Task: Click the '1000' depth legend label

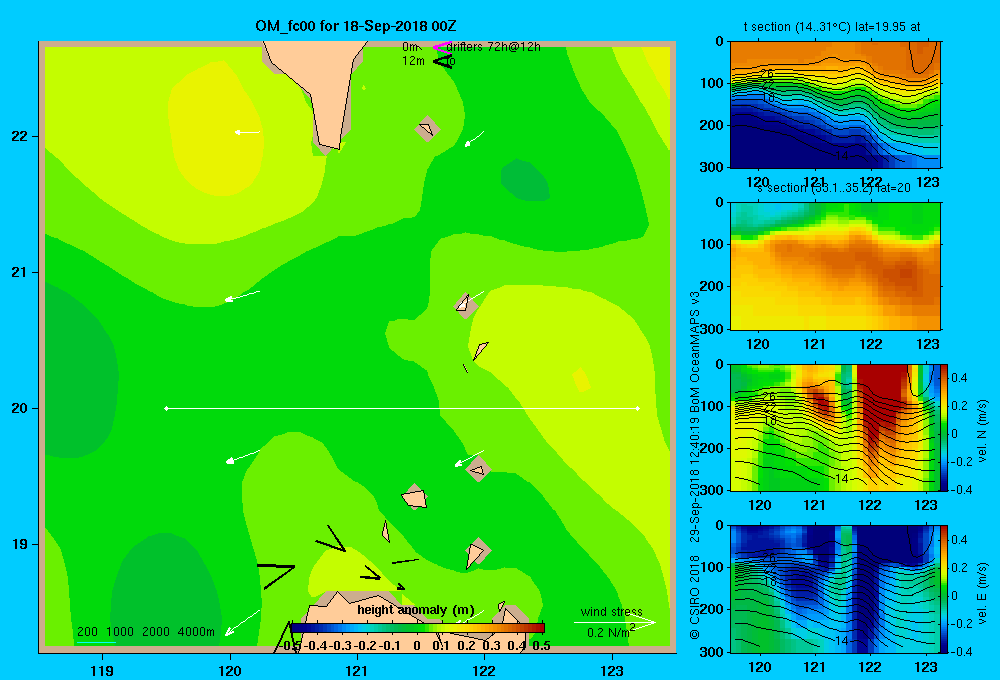Action: click(120, 632)
